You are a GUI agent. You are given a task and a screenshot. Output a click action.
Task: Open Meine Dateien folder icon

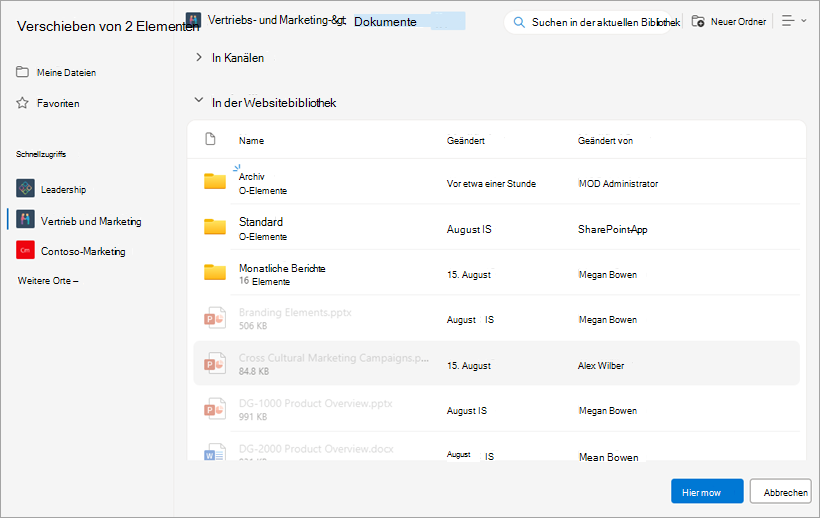click(22, 72)
